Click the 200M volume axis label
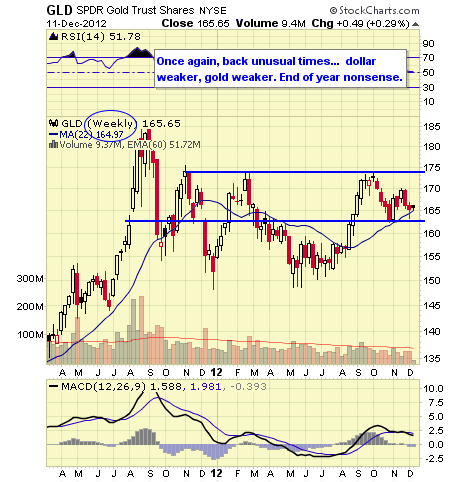460x482 pixels. click(x=30, y=306)
